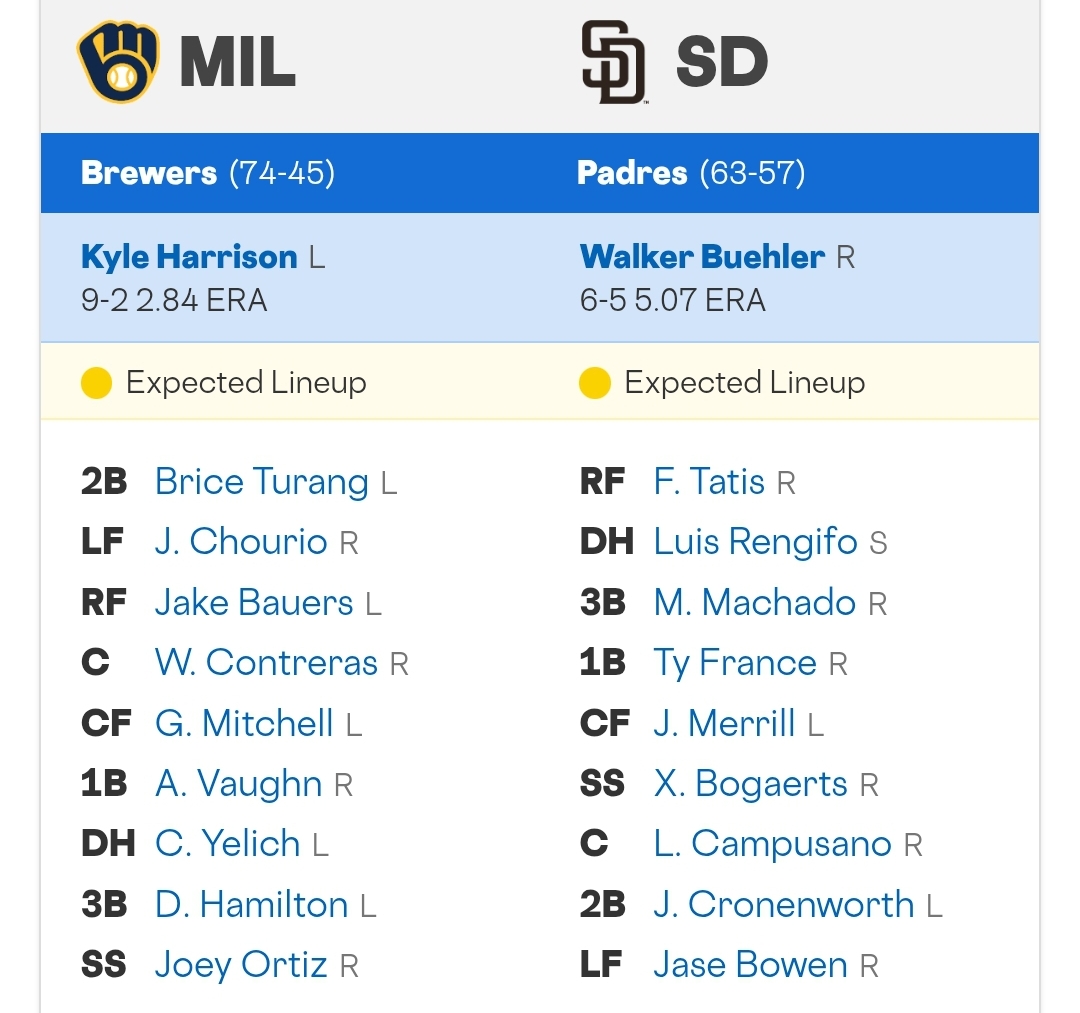
Task: Click the San Diego Padres SD logo
Action: [613, 62]
